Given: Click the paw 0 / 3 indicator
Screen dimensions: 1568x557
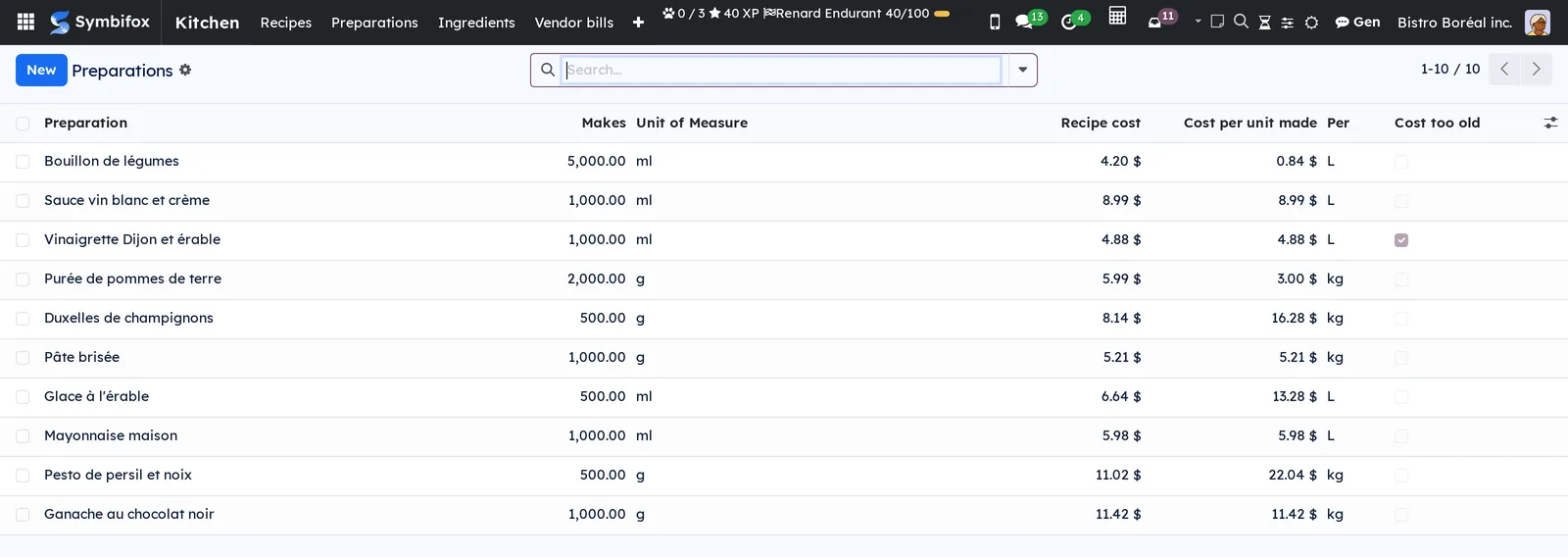Looking at the screenshot, I should point(684,14).
